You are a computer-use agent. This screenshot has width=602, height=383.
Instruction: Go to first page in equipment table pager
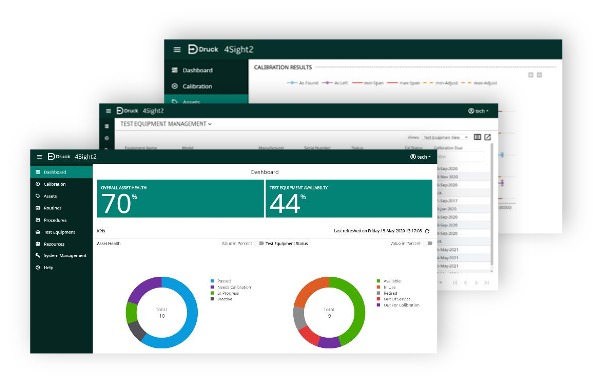(x=455, y=282)
